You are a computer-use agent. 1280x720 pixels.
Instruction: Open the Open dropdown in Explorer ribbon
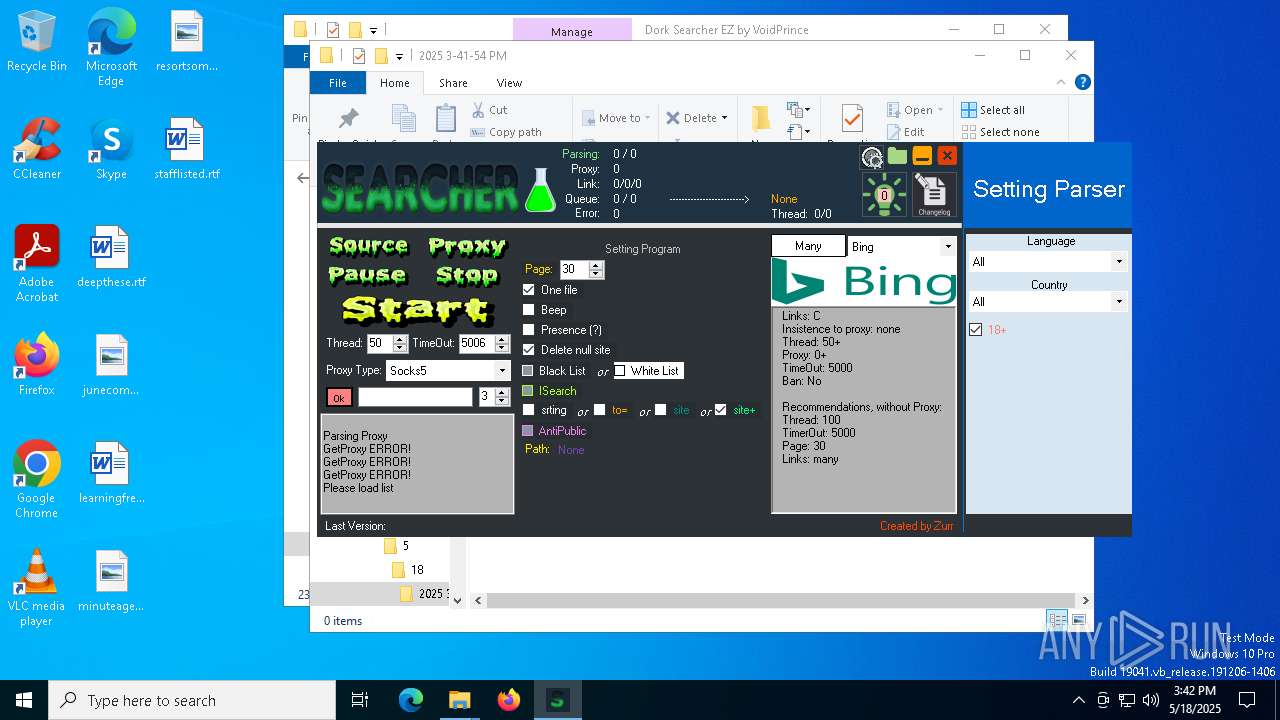click(x=915, y=110)
